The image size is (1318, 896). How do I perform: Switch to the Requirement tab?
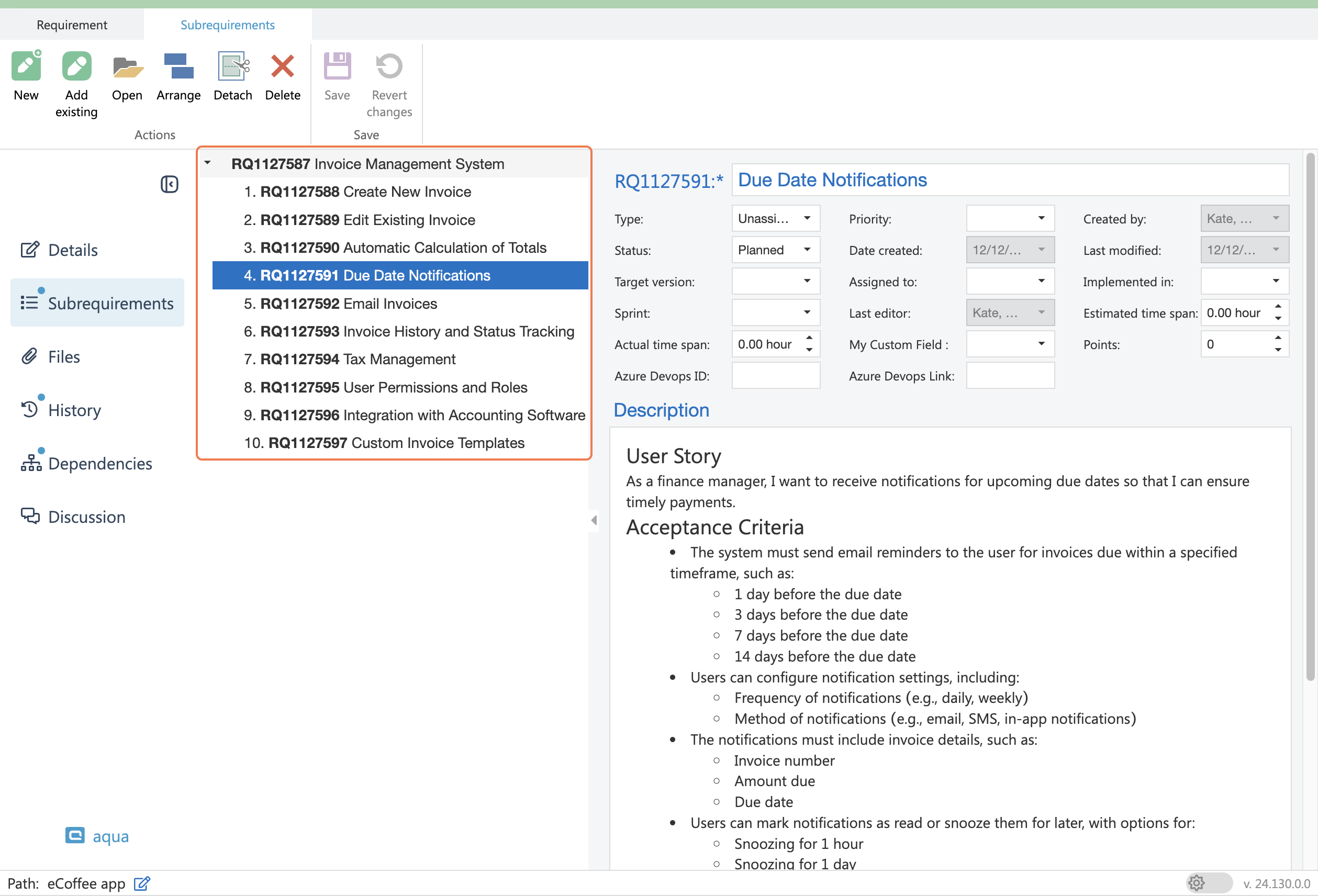click(x=72, y=25)
